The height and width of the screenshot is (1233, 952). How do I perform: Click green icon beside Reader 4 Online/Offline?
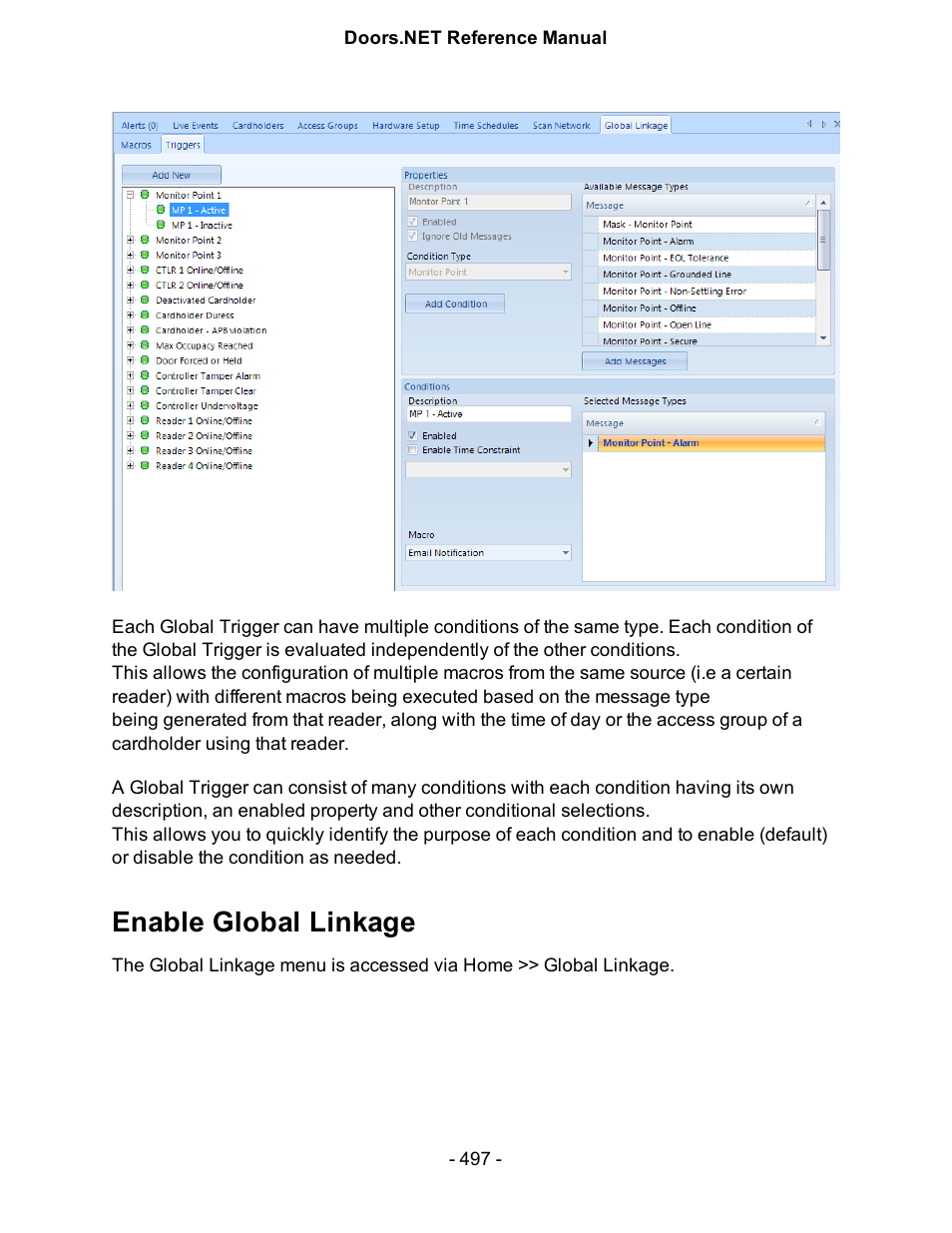[145, 465]
